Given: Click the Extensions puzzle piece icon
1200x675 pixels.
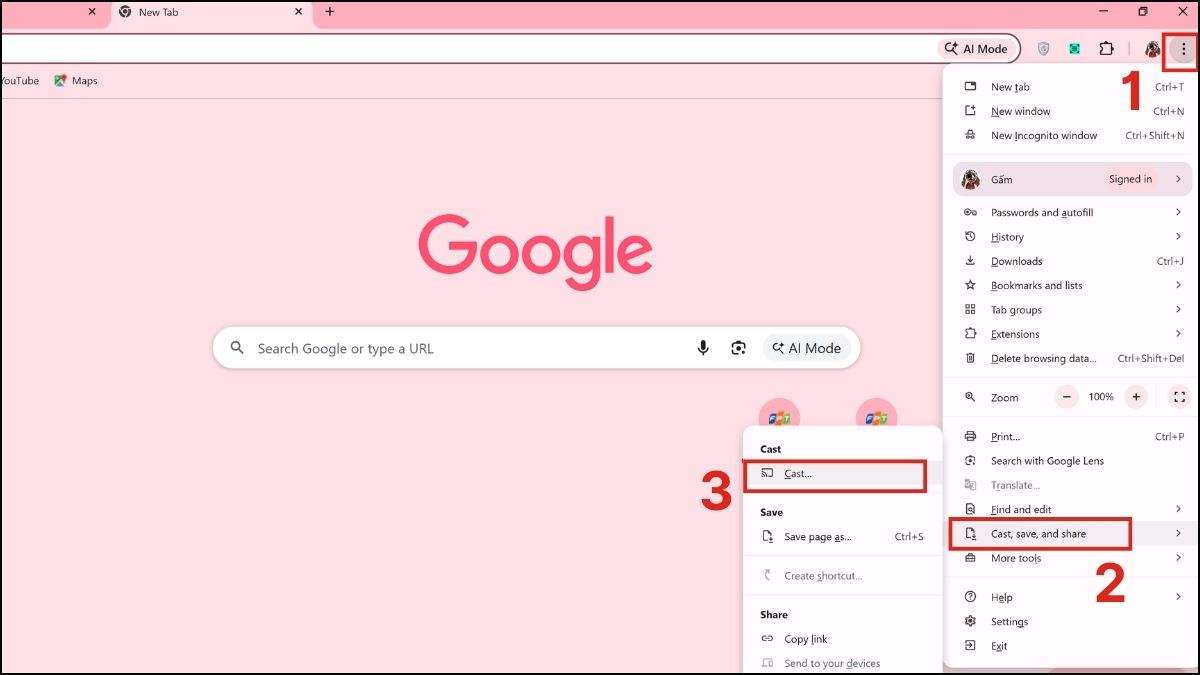Looking at the screenshot, I should pyautogui.click(x=1106, y=48).
